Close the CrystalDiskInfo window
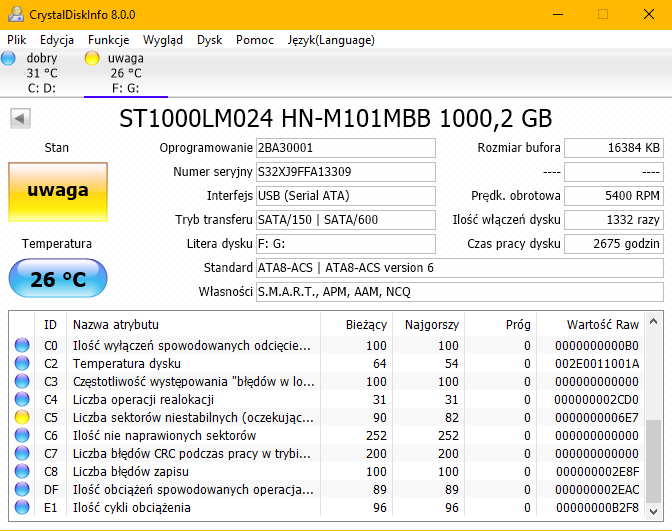This screenshot has width=672, height=531. (649, 15)
